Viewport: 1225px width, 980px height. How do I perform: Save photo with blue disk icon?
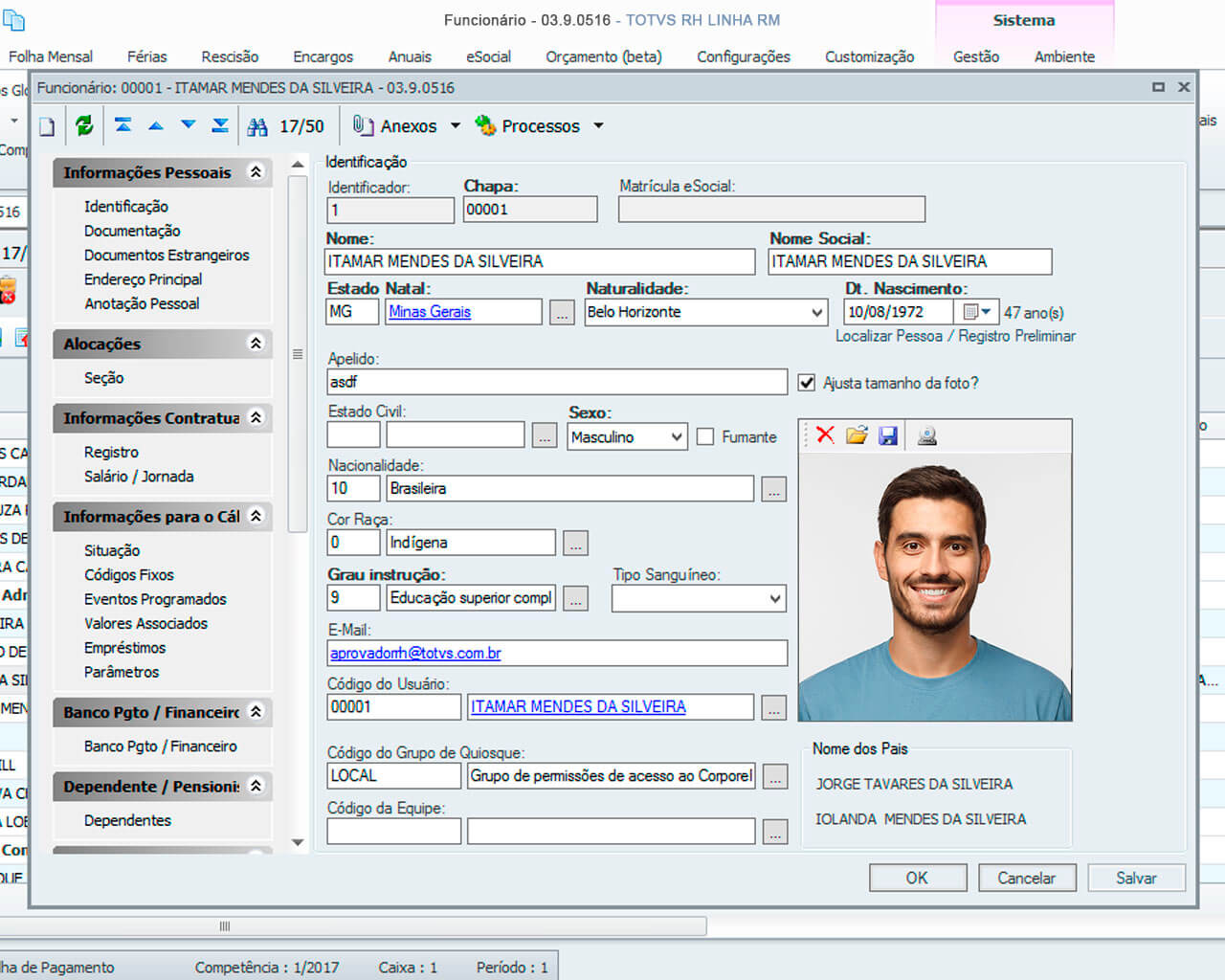point(888,435)
